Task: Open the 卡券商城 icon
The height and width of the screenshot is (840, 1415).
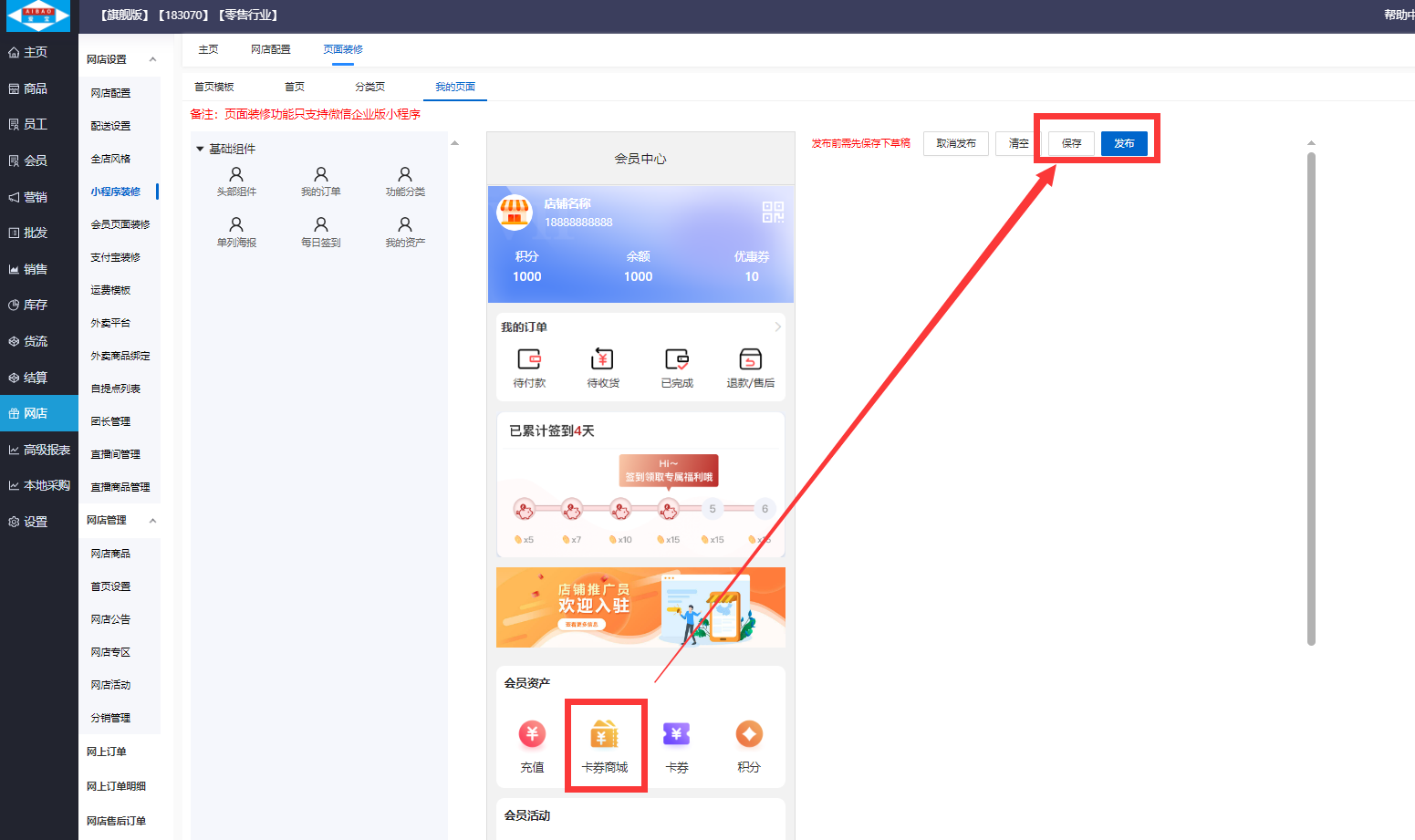Action: [605, 735]
